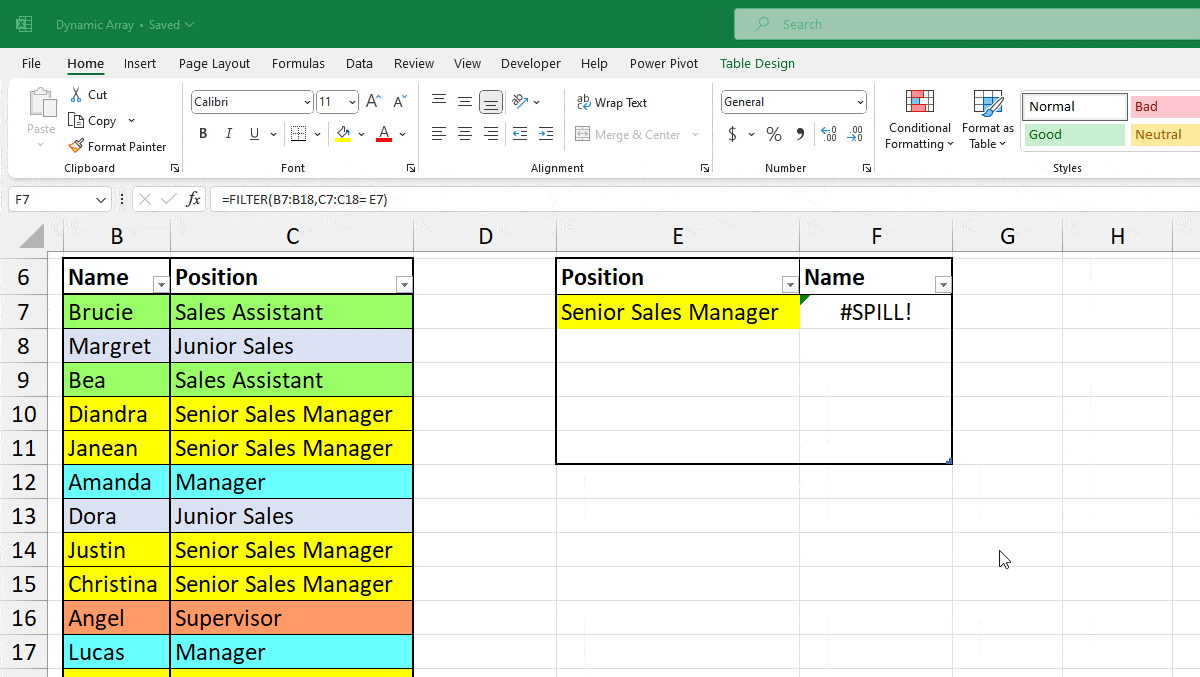1200x677 pixels.
Task: Click the Increase Decimal icon
Action: [x=827, y=133]
